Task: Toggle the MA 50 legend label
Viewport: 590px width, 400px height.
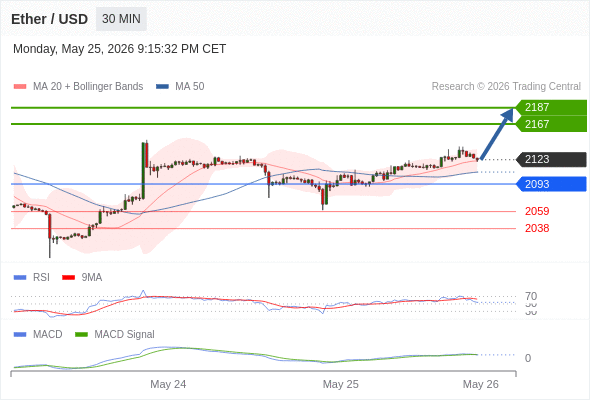Action: pyautogui.click(x=190, y=87)
